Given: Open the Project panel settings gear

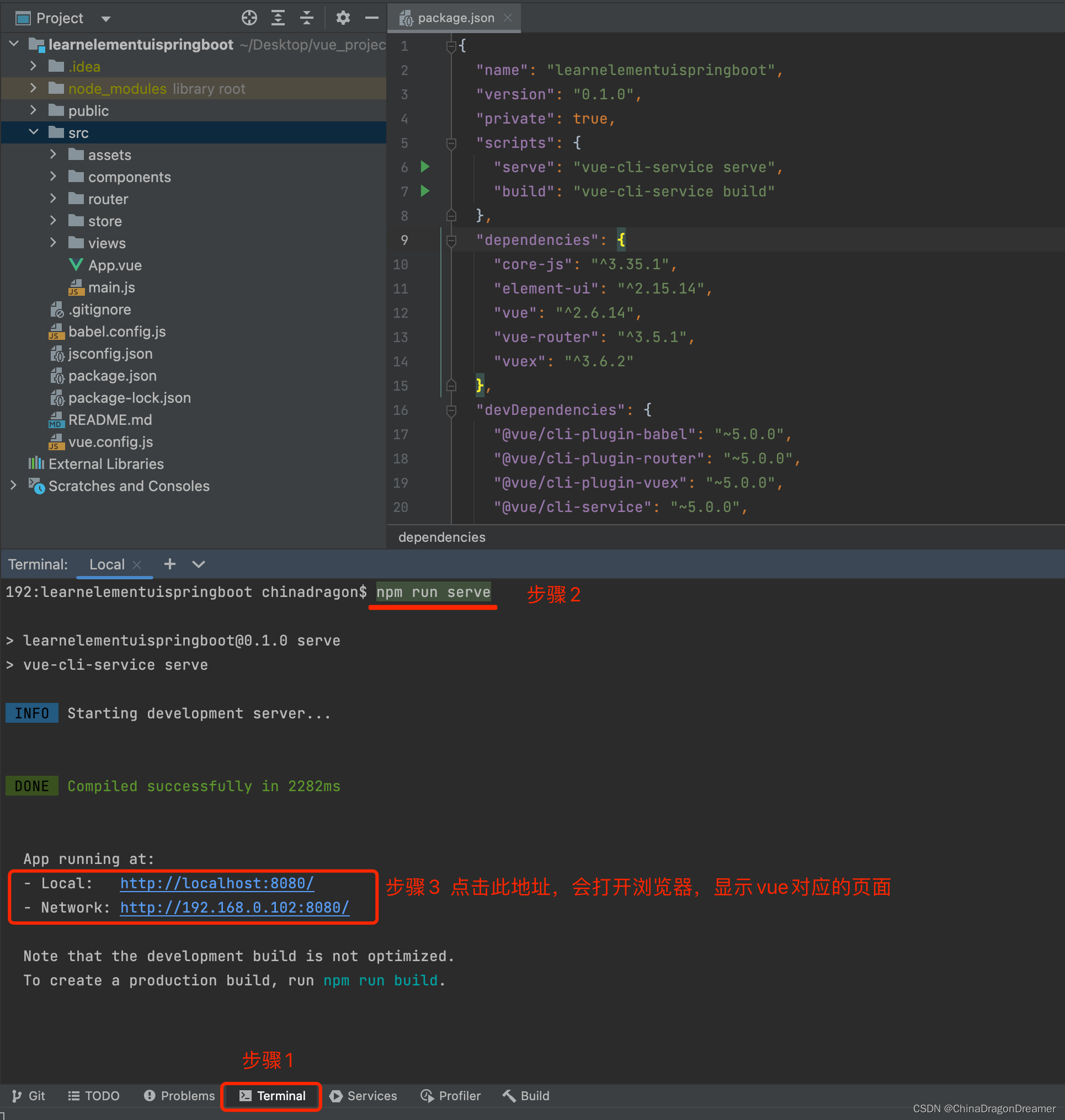Looking at the screenshot, I should click(342, 18).
